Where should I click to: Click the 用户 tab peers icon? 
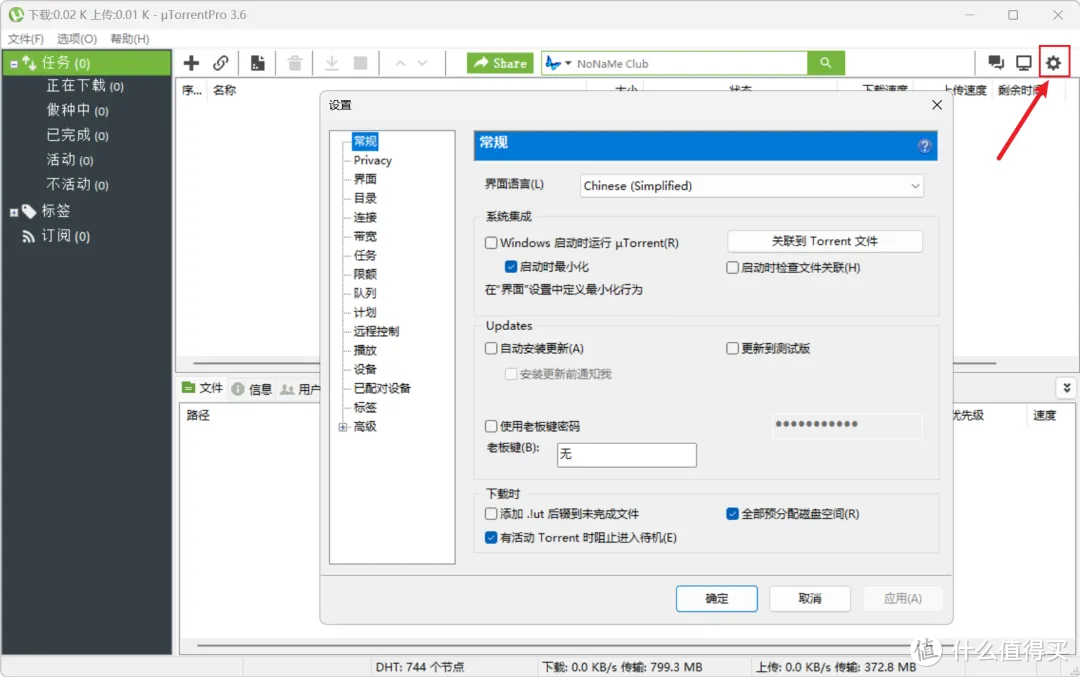click(287, 389)
